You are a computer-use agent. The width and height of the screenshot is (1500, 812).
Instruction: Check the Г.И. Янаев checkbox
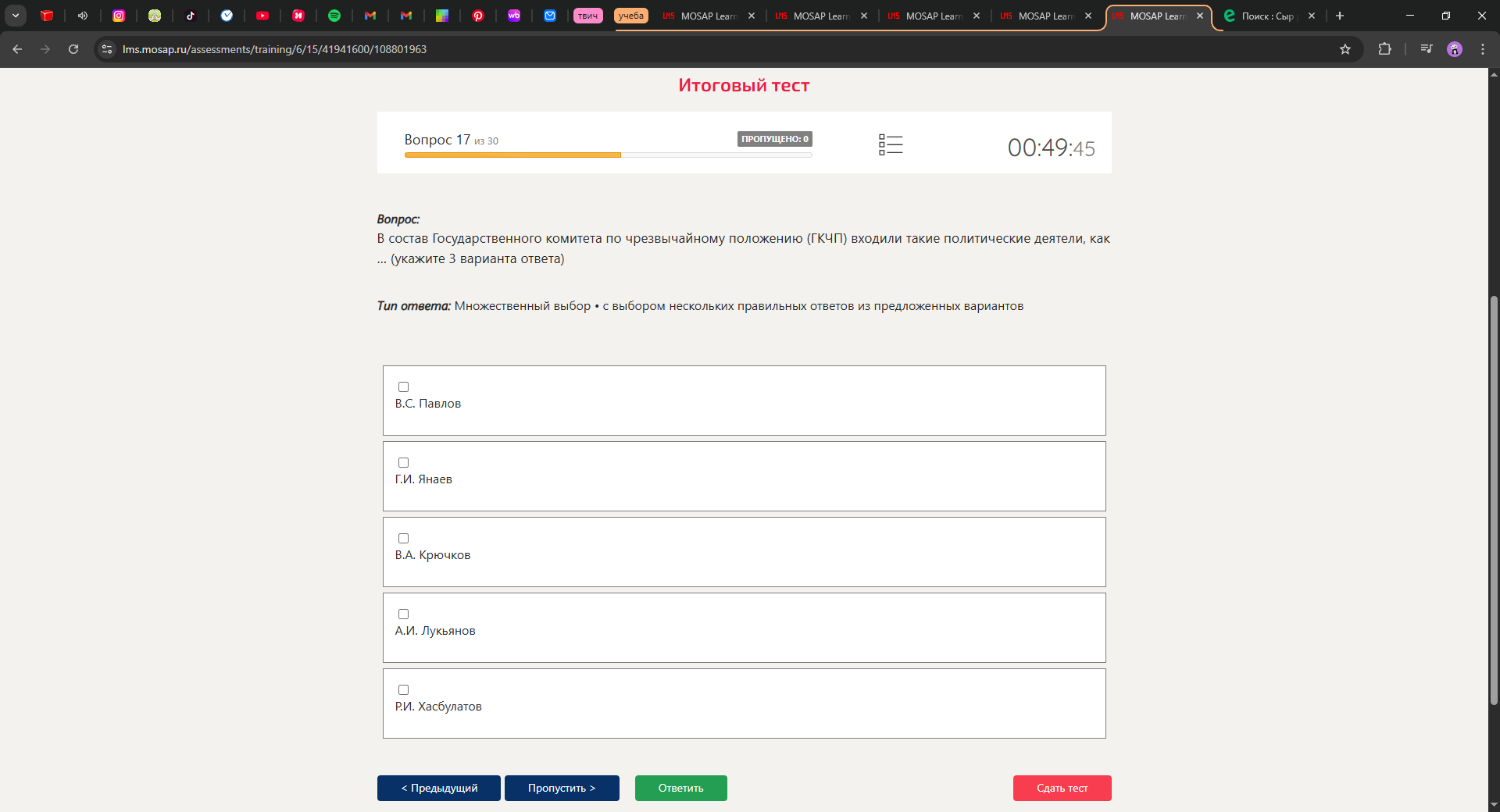tap(404, 463)
